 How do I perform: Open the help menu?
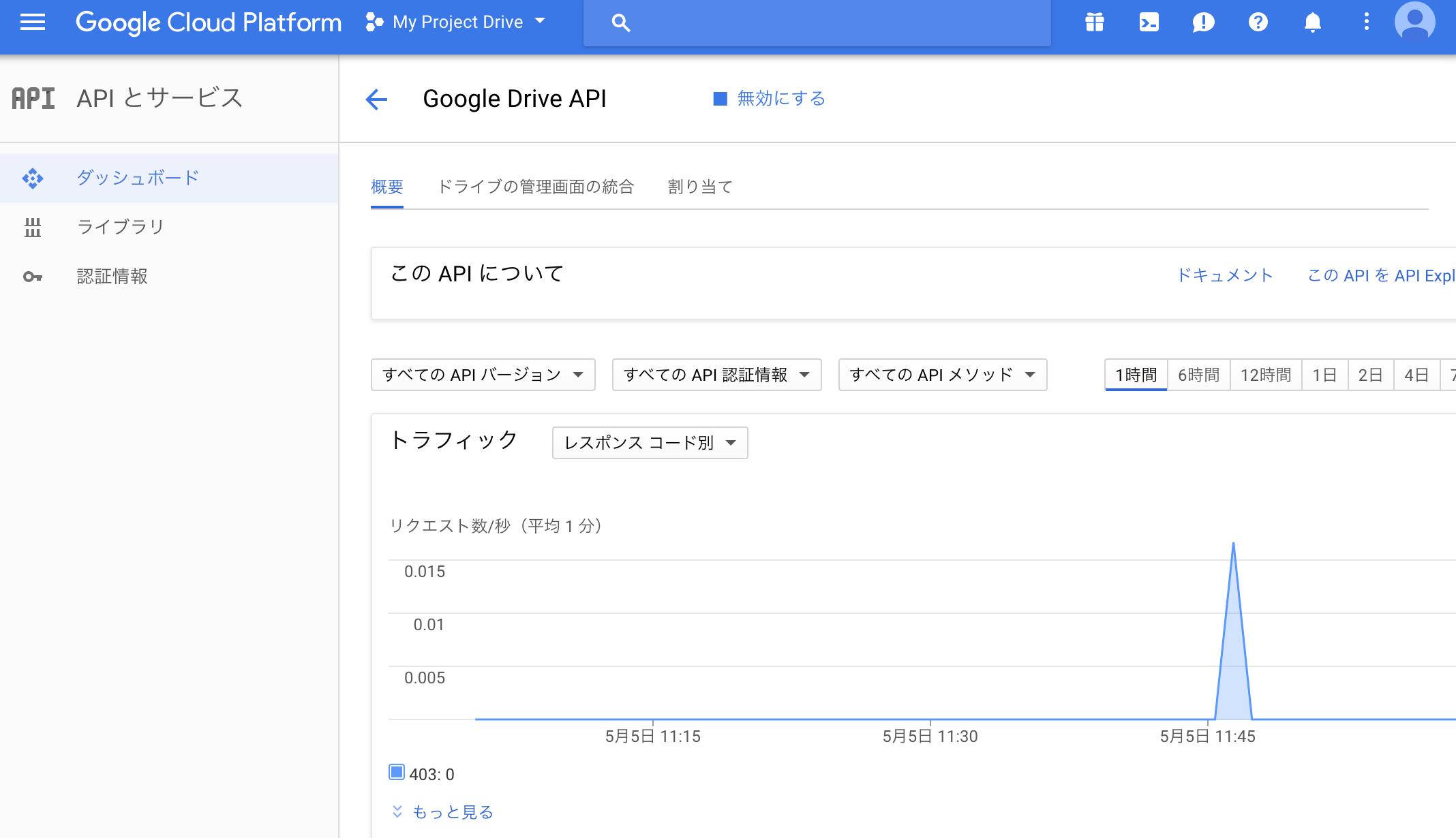click(1258, 22)
